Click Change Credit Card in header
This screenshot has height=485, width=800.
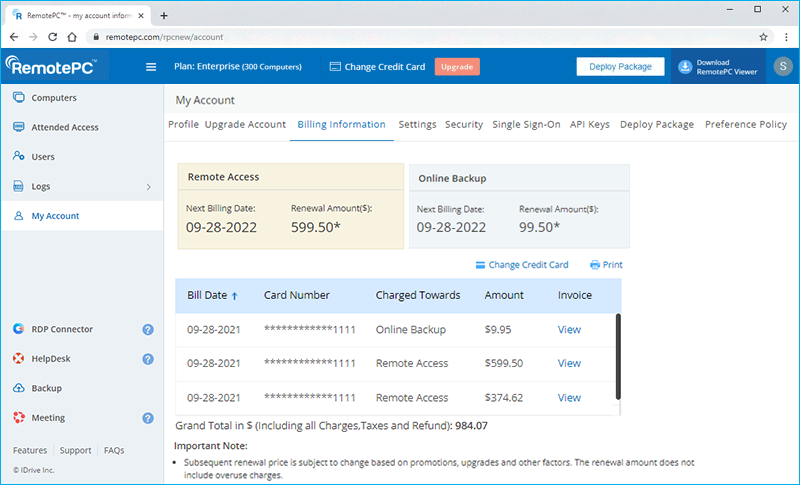(377, 67)
